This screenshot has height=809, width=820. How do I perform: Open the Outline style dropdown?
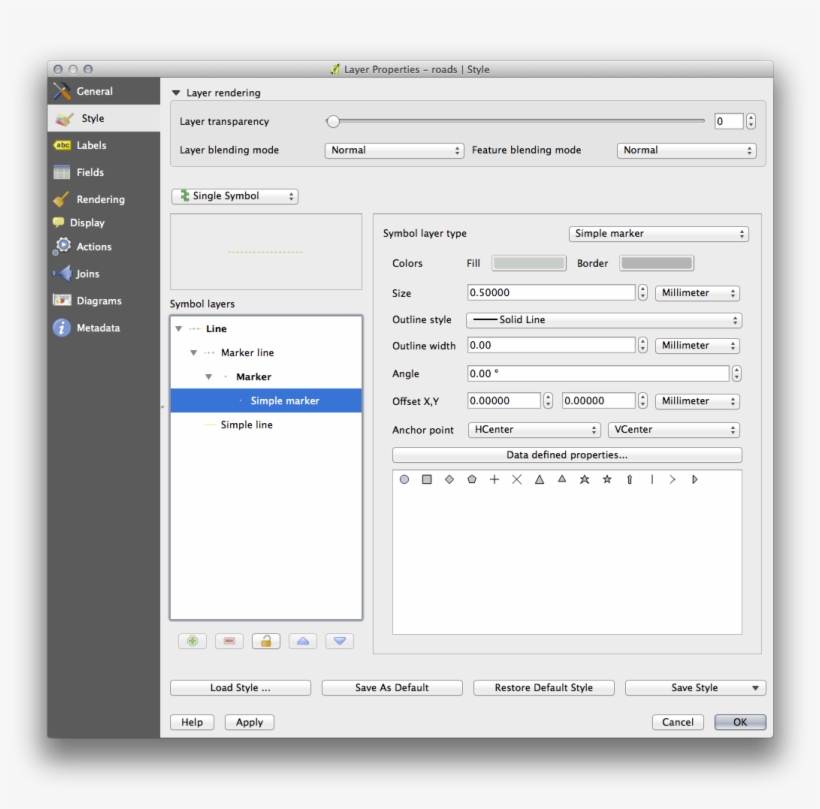[x=604, y=320]
